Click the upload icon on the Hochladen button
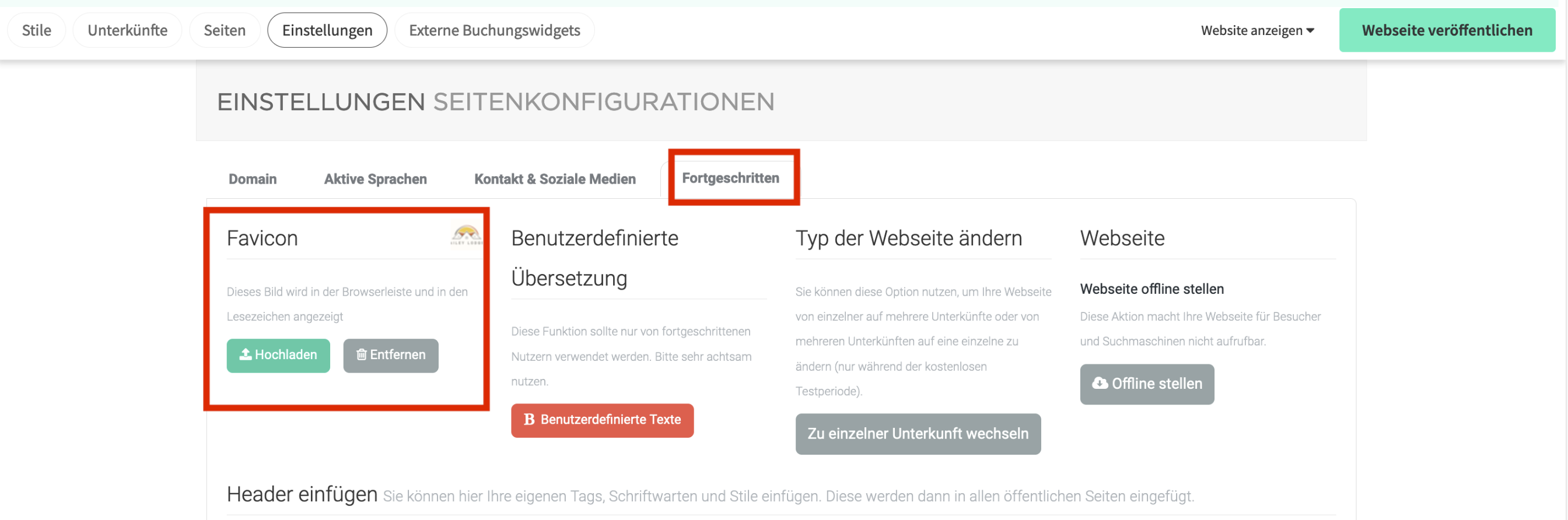1568x520 pixels. pos(246,354)
